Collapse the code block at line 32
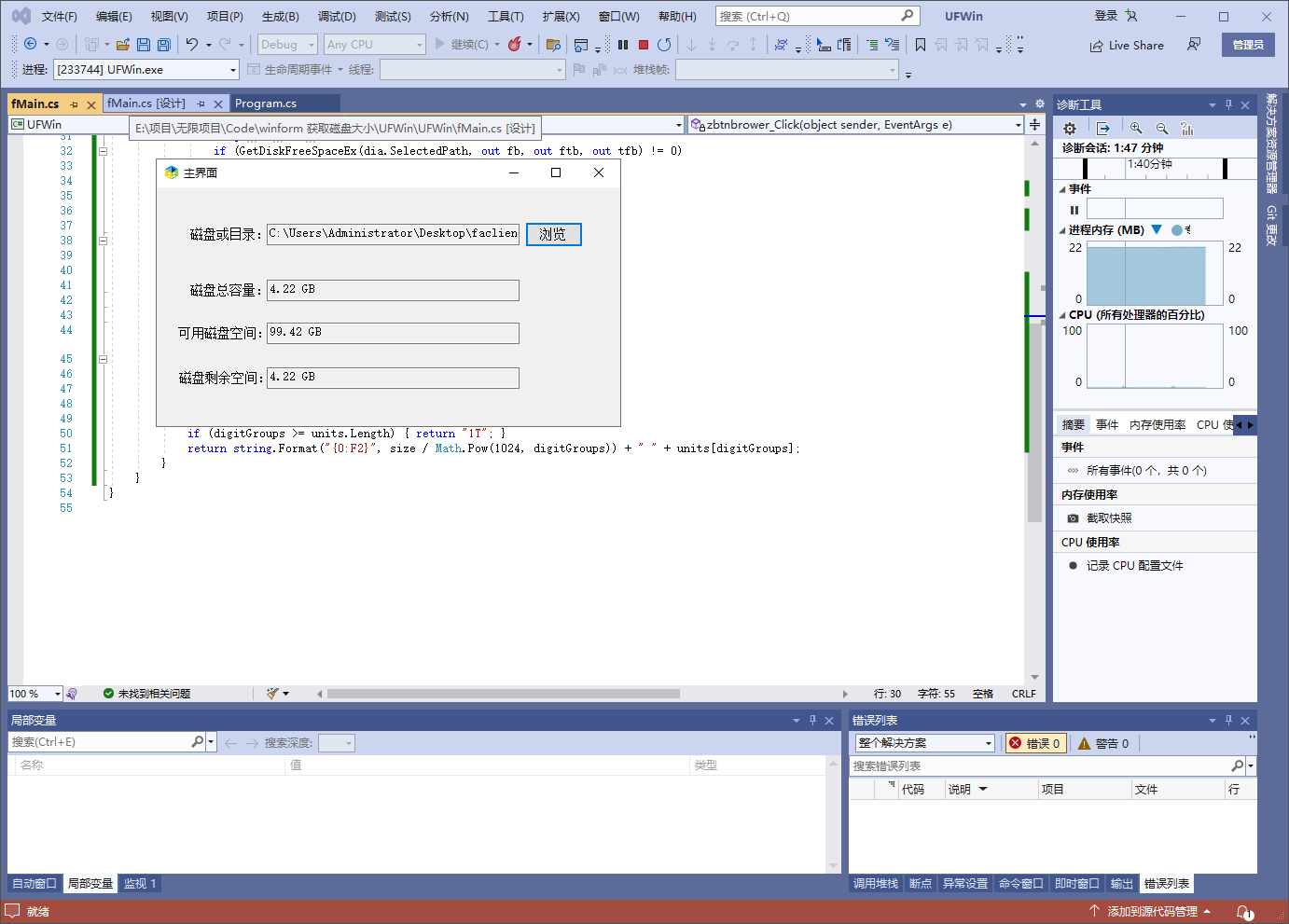The image size is (1289, 924). tap(103, 151)
